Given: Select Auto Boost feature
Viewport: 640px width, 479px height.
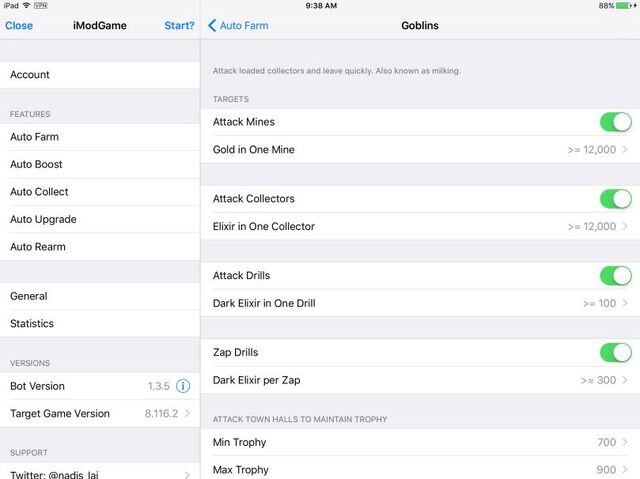Looking at the screenshot, I should pos(100,164).
